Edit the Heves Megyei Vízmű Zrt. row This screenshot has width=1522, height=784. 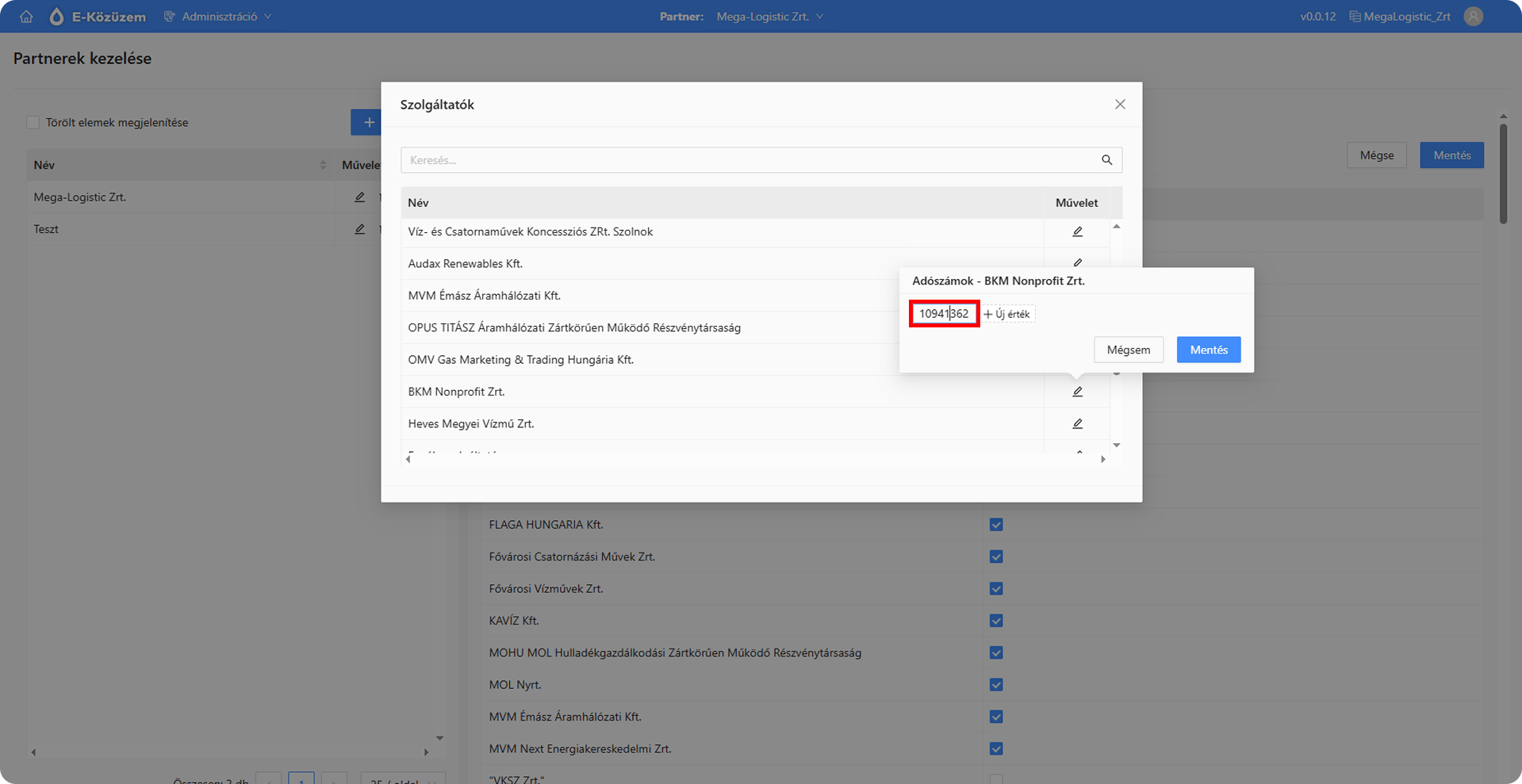click(1077, 424)
